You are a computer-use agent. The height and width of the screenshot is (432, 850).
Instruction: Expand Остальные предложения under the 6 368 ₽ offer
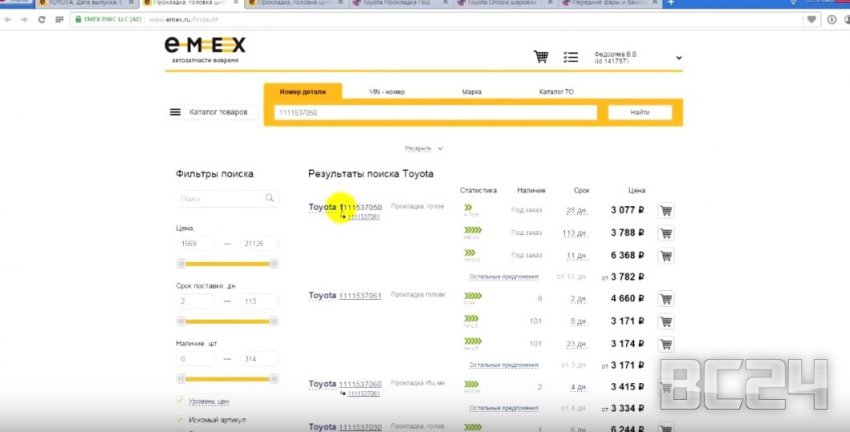click(504, 276)
